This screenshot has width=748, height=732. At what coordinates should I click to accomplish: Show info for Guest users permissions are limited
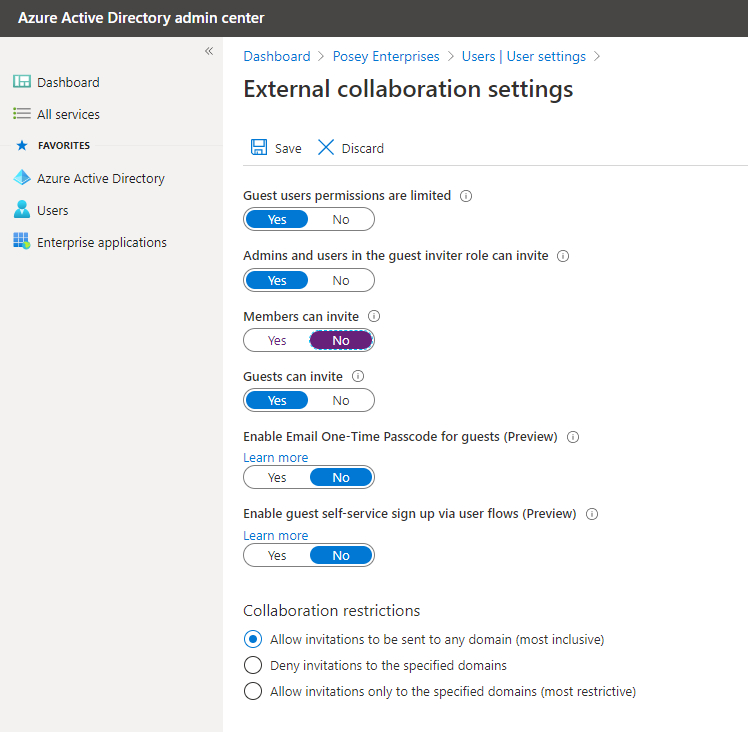[x=466, y=196]
